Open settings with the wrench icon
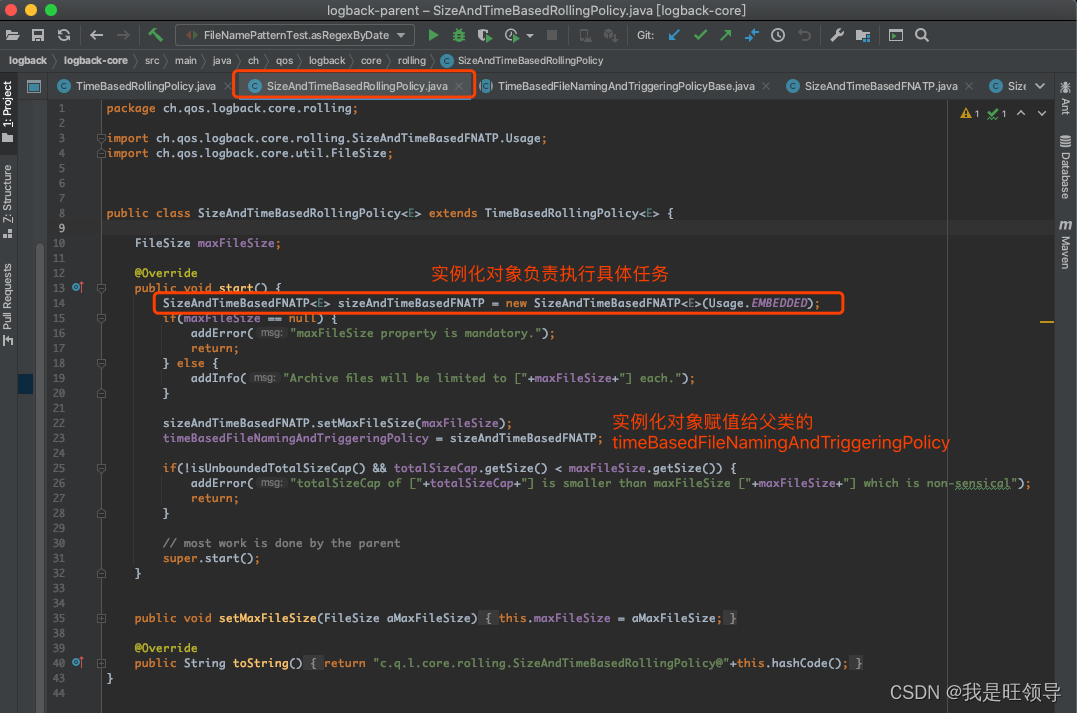 (x=837, y=35)
